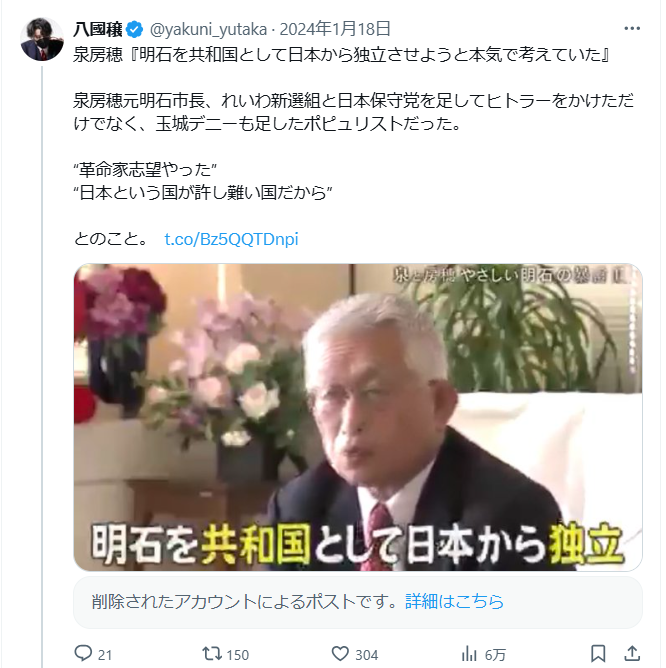Open 八國穣's profile avatar picture

pos(42,39)
